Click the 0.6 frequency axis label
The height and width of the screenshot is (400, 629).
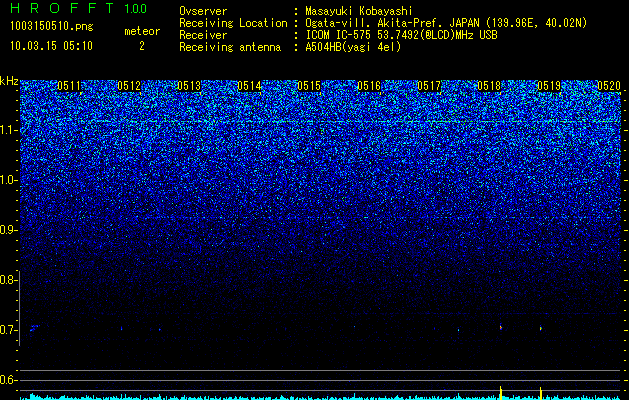coord(9,380)
